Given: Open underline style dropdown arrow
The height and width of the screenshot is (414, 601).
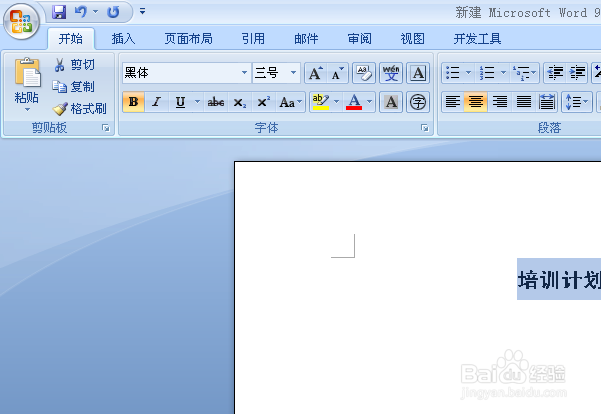Looking at the screenshot, I should tap(197, 102).
